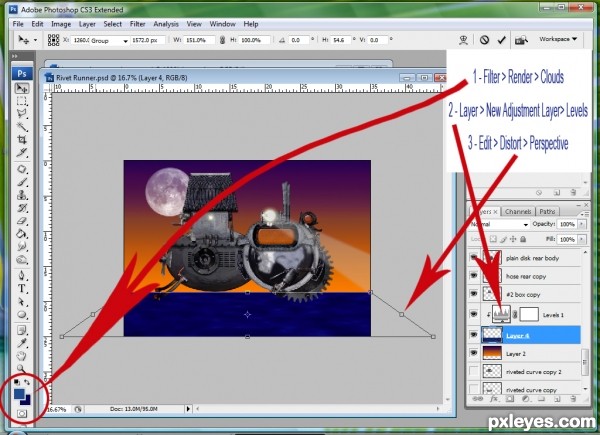
Task: Switch to warp mode icon in options bar
Action: pyautogui.click(x=463, y=40)
